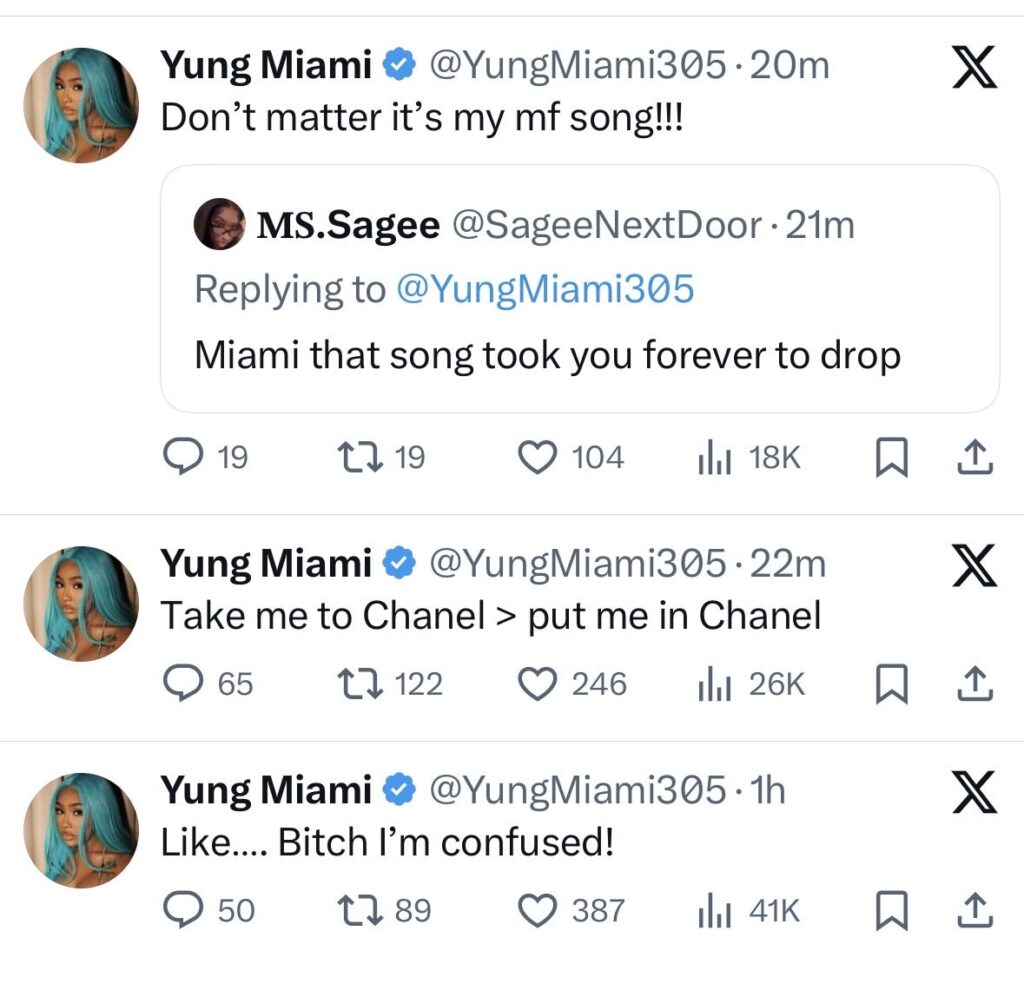The image size is (1024, 984).
Task: Like the "Don't matter it's my mf song" tweet
Action: pos(538,458)
